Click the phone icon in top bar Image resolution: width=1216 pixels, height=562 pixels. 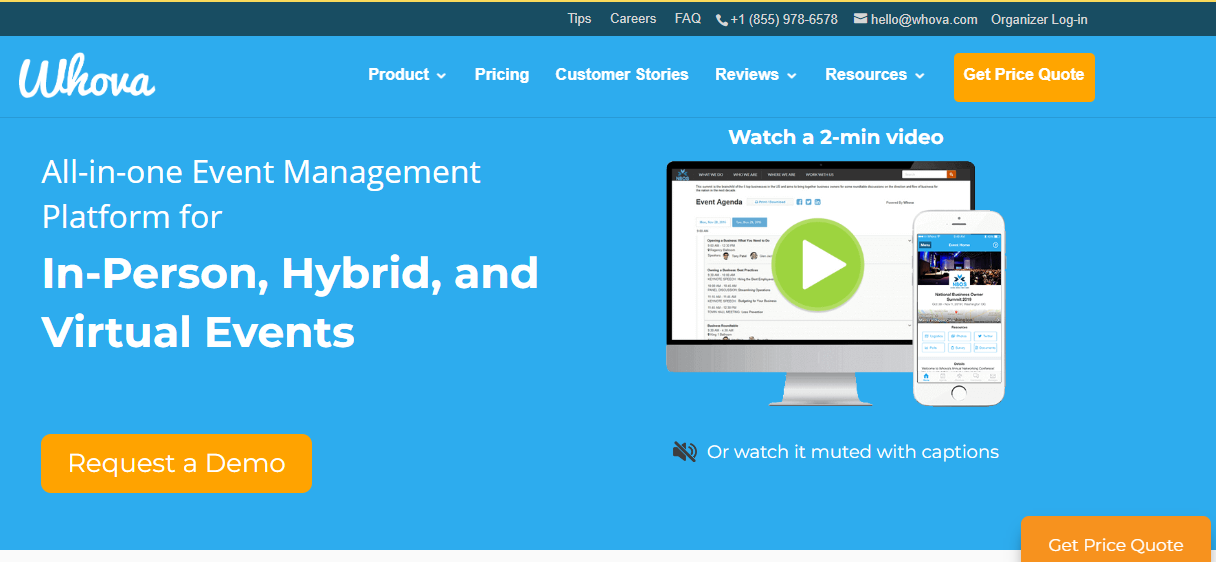click(722, 19)
